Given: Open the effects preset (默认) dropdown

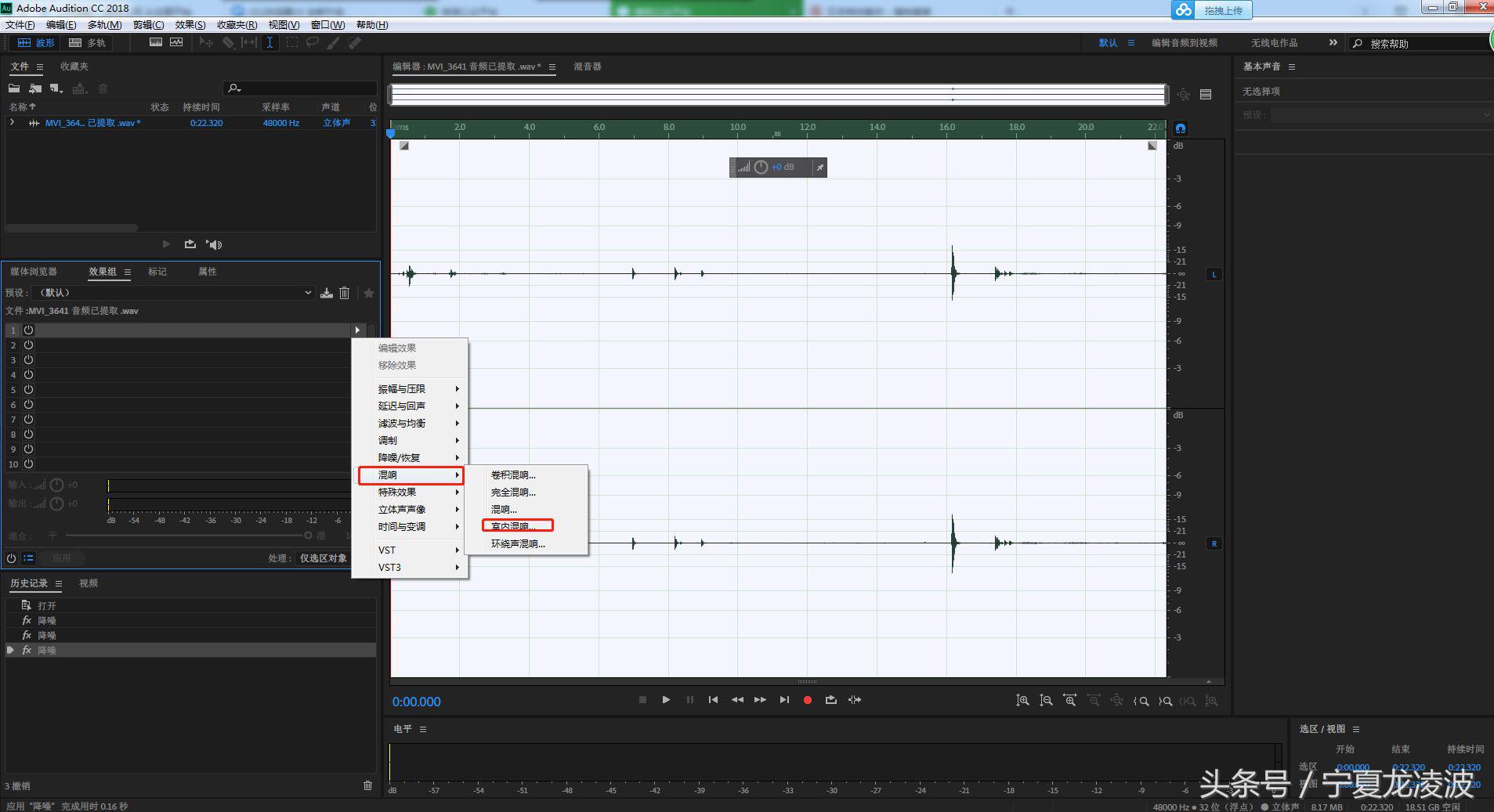Looking at the screenshot, I should pos(174,293).
